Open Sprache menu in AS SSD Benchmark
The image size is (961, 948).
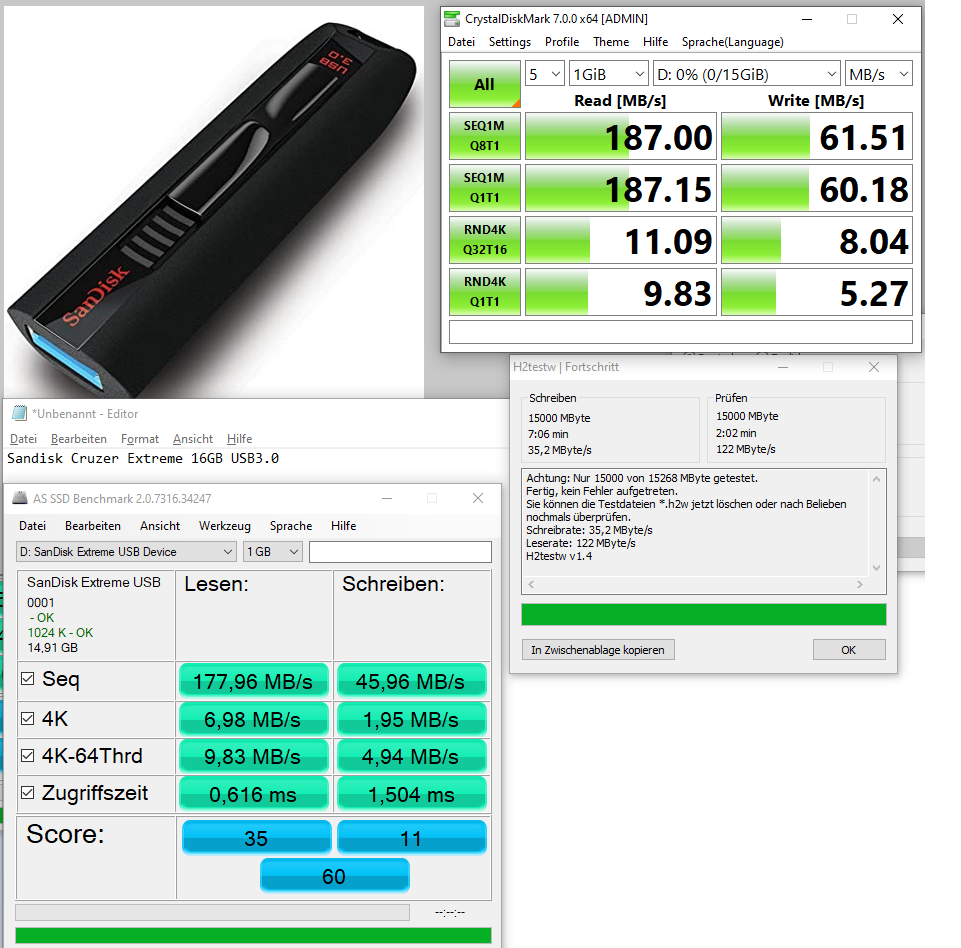coord(291,526)
